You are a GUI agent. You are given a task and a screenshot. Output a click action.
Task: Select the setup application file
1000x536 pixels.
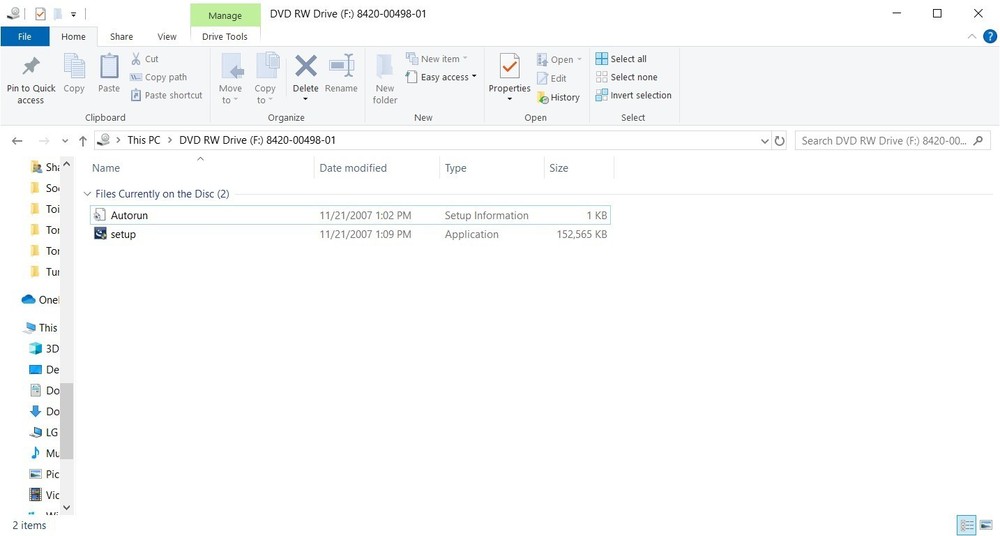[x=123, y=234]
